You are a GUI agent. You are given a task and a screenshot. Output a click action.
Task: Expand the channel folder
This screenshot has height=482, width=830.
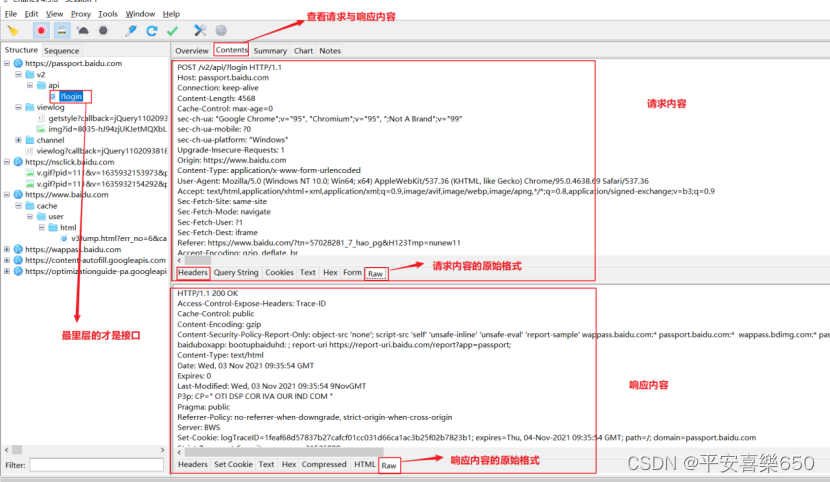pyautogui.click(x=19, y=140)
